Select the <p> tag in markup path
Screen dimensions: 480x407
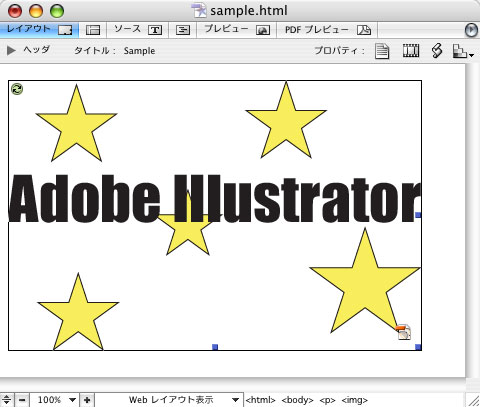click(327, 400)
